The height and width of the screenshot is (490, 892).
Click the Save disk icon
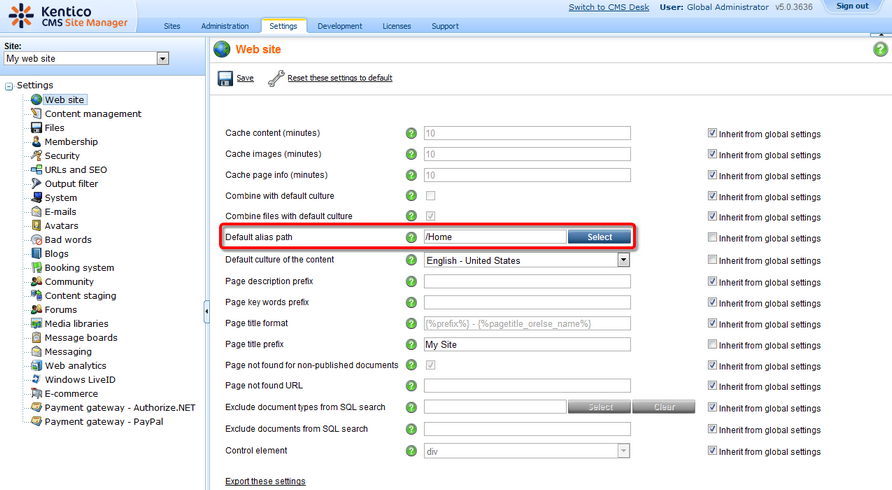click(x=224, y=78)
